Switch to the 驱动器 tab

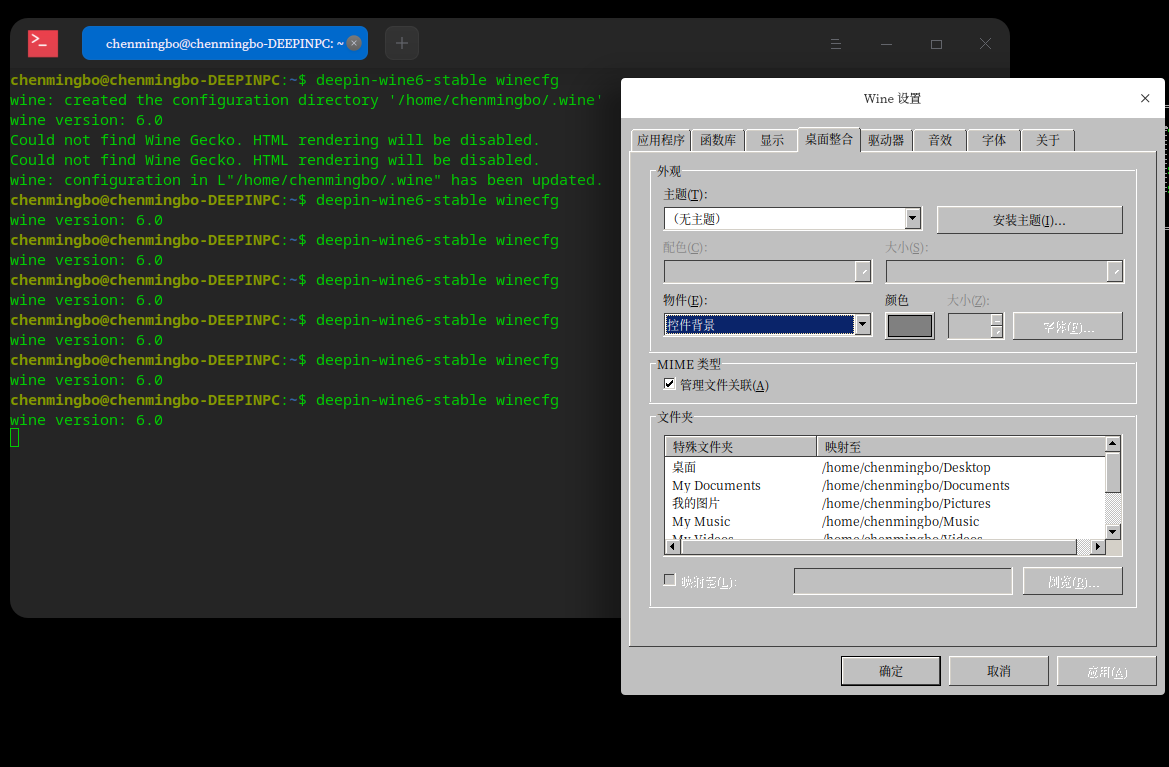[x=885, y=140]
